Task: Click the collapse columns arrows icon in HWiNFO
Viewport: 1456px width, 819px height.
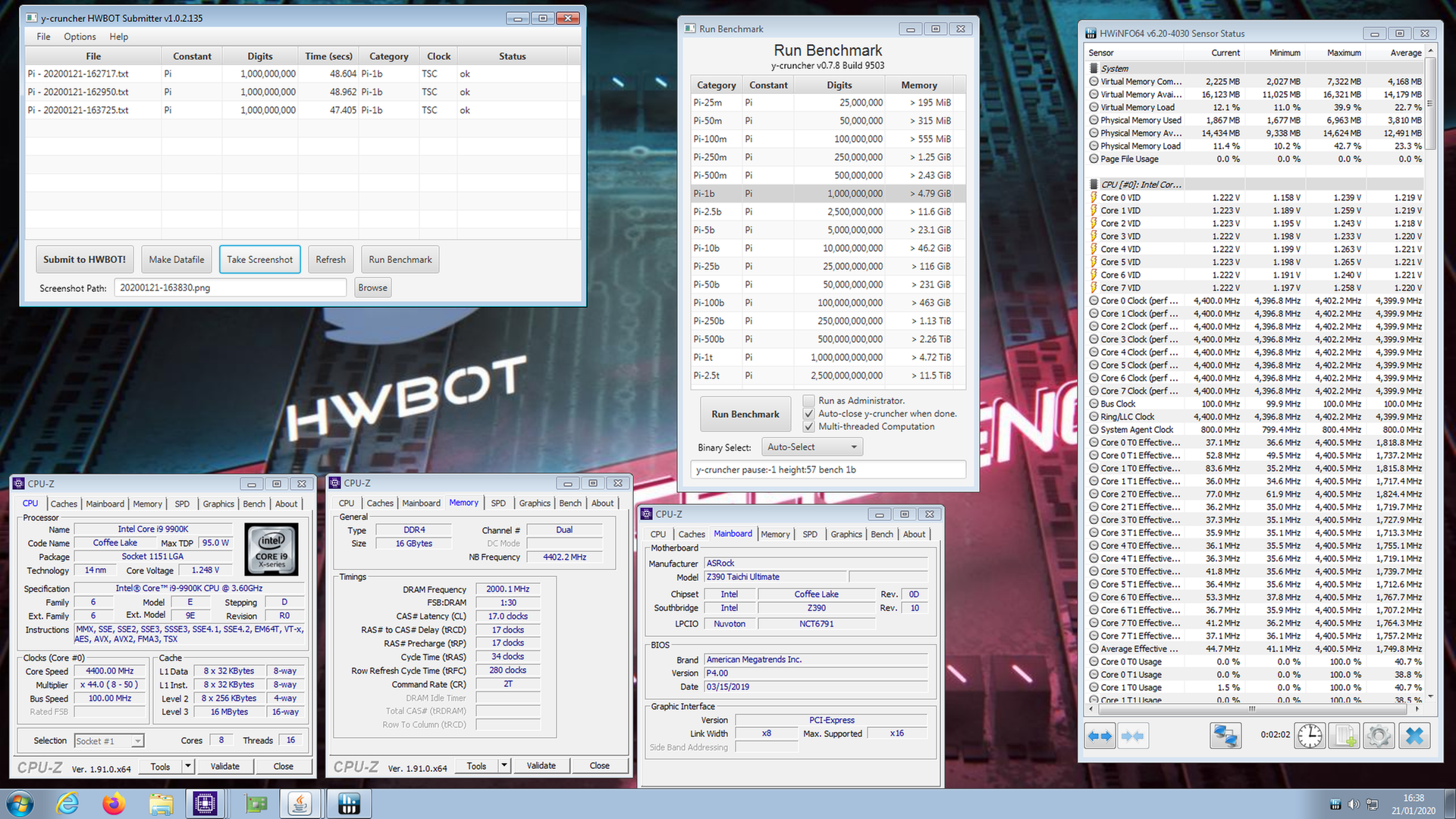Action: 1132,736
